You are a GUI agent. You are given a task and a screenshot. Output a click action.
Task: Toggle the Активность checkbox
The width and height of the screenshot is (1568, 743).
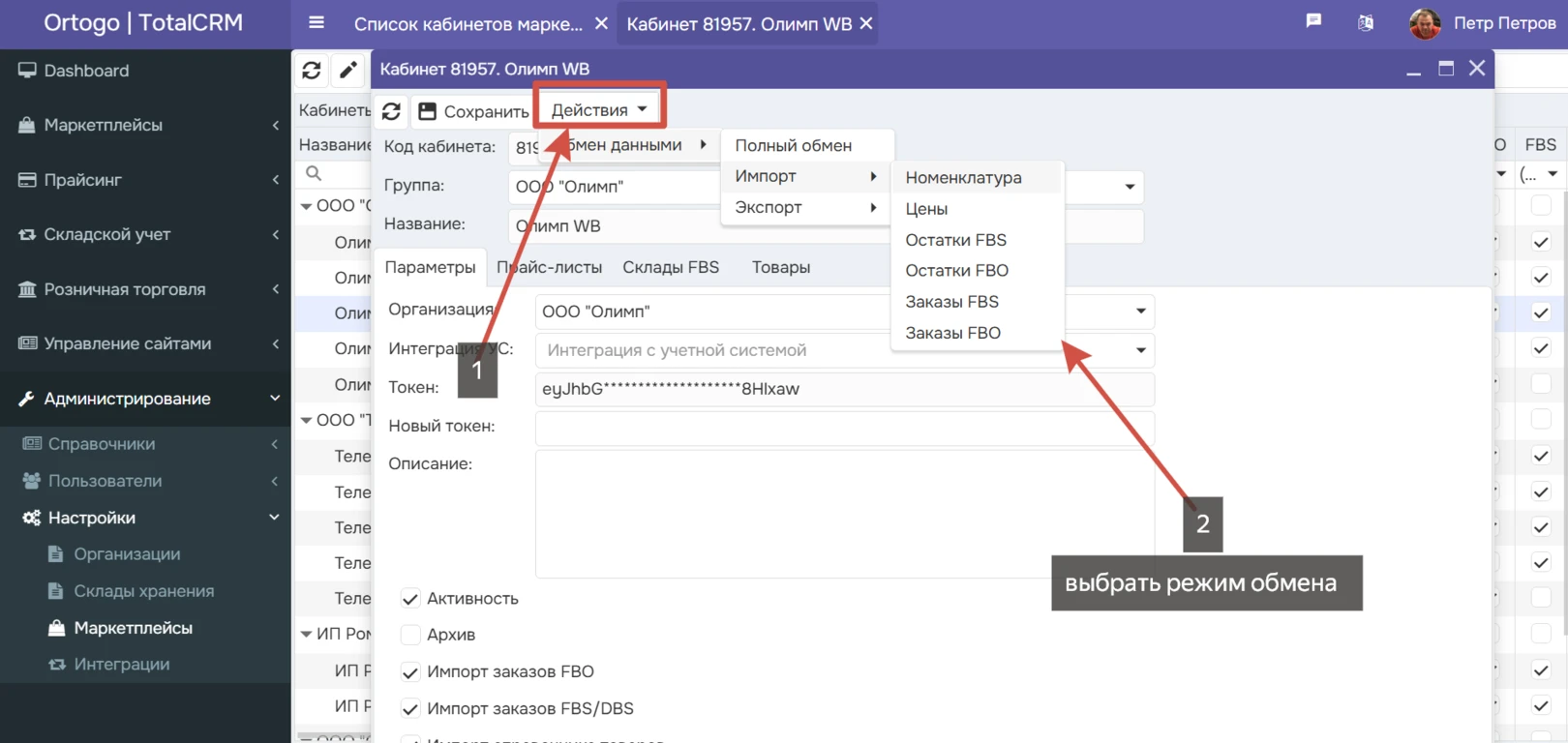coord(410,599)
